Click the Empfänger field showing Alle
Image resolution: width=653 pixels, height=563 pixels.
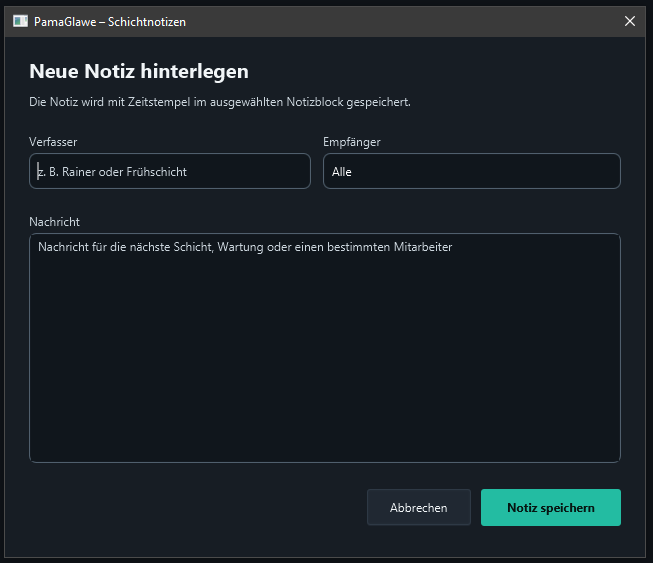[472, 171]
